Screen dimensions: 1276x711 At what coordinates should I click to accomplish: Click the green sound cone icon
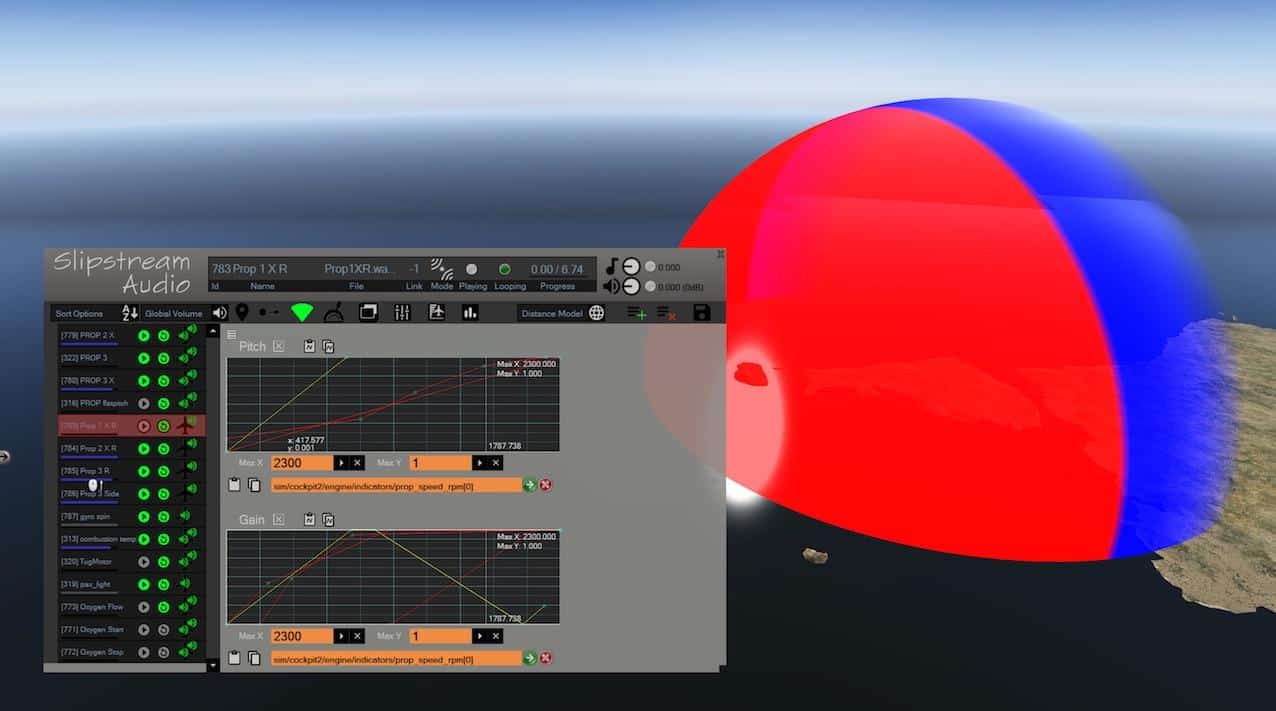point(301,313)
